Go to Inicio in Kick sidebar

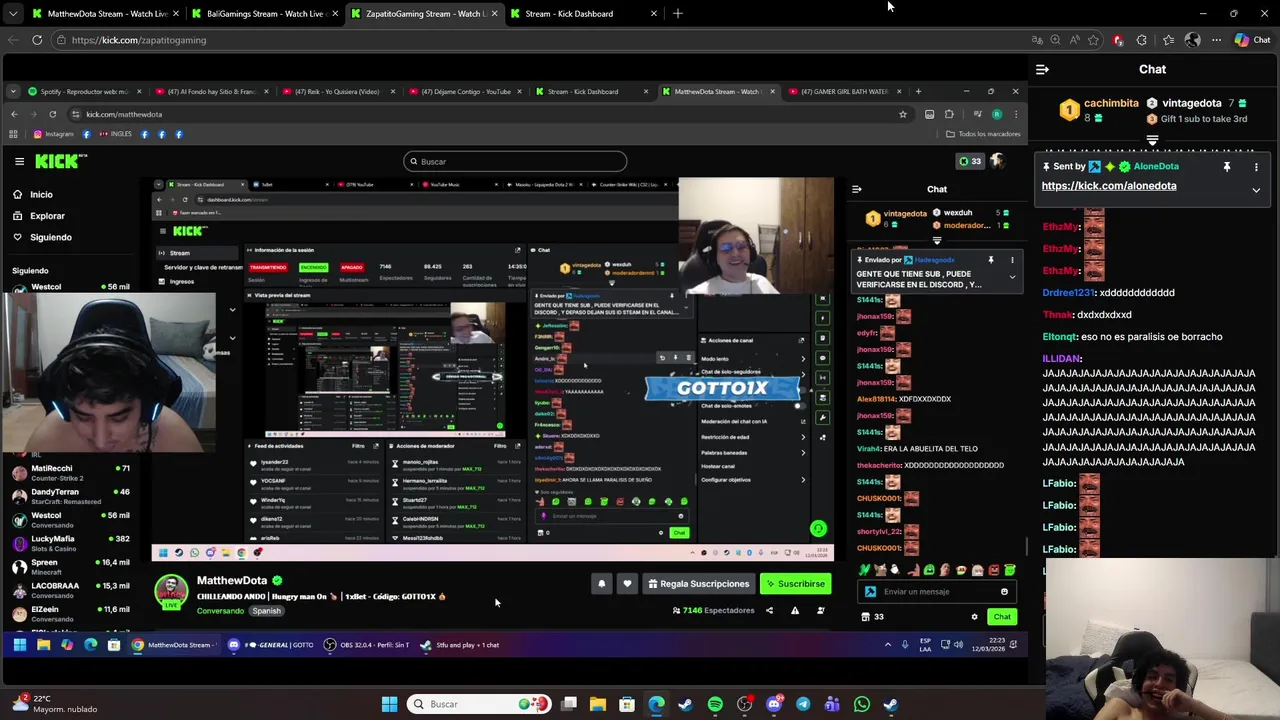(41, 195)
